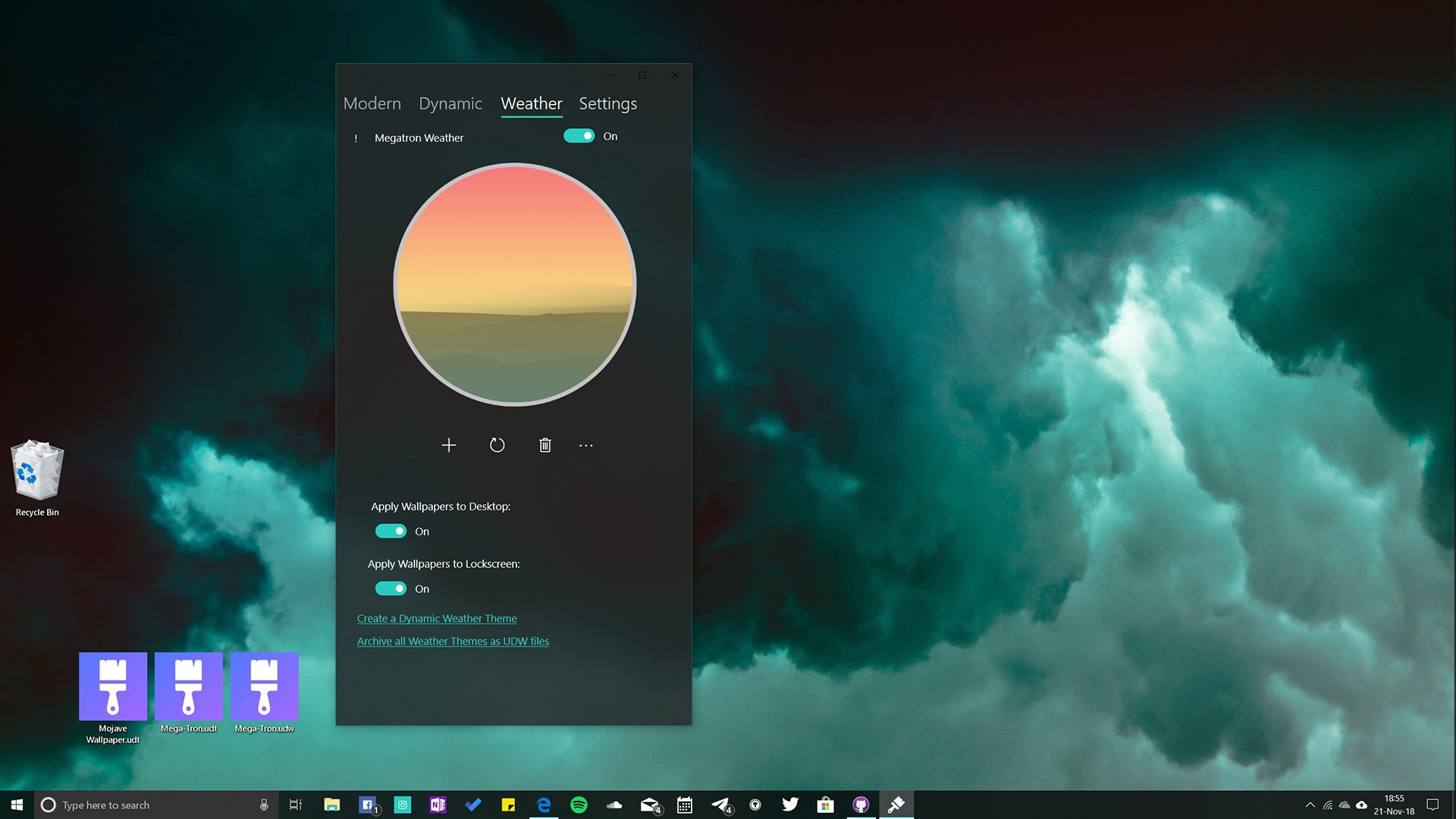
Task: Click Archive all Weather Themes as UDW files
Action: pos(453,641)
